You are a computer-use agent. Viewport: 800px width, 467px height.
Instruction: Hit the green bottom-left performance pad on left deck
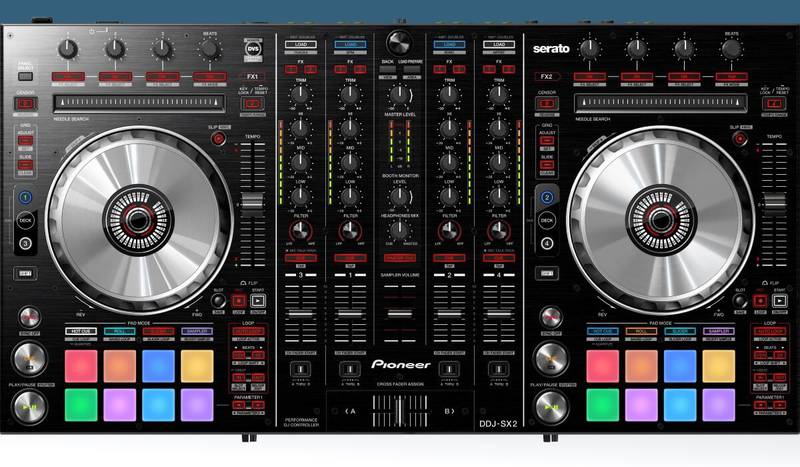pos(81,404)
